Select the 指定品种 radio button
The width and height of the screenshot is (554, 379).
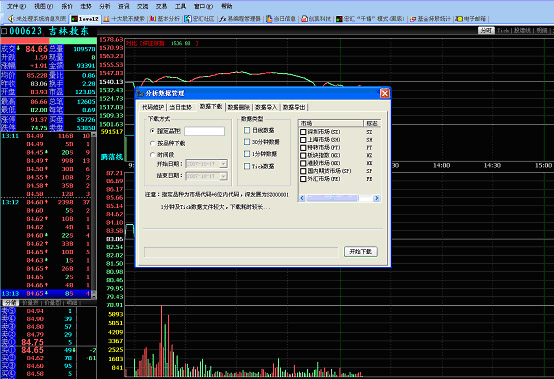[x=152, y=131]
